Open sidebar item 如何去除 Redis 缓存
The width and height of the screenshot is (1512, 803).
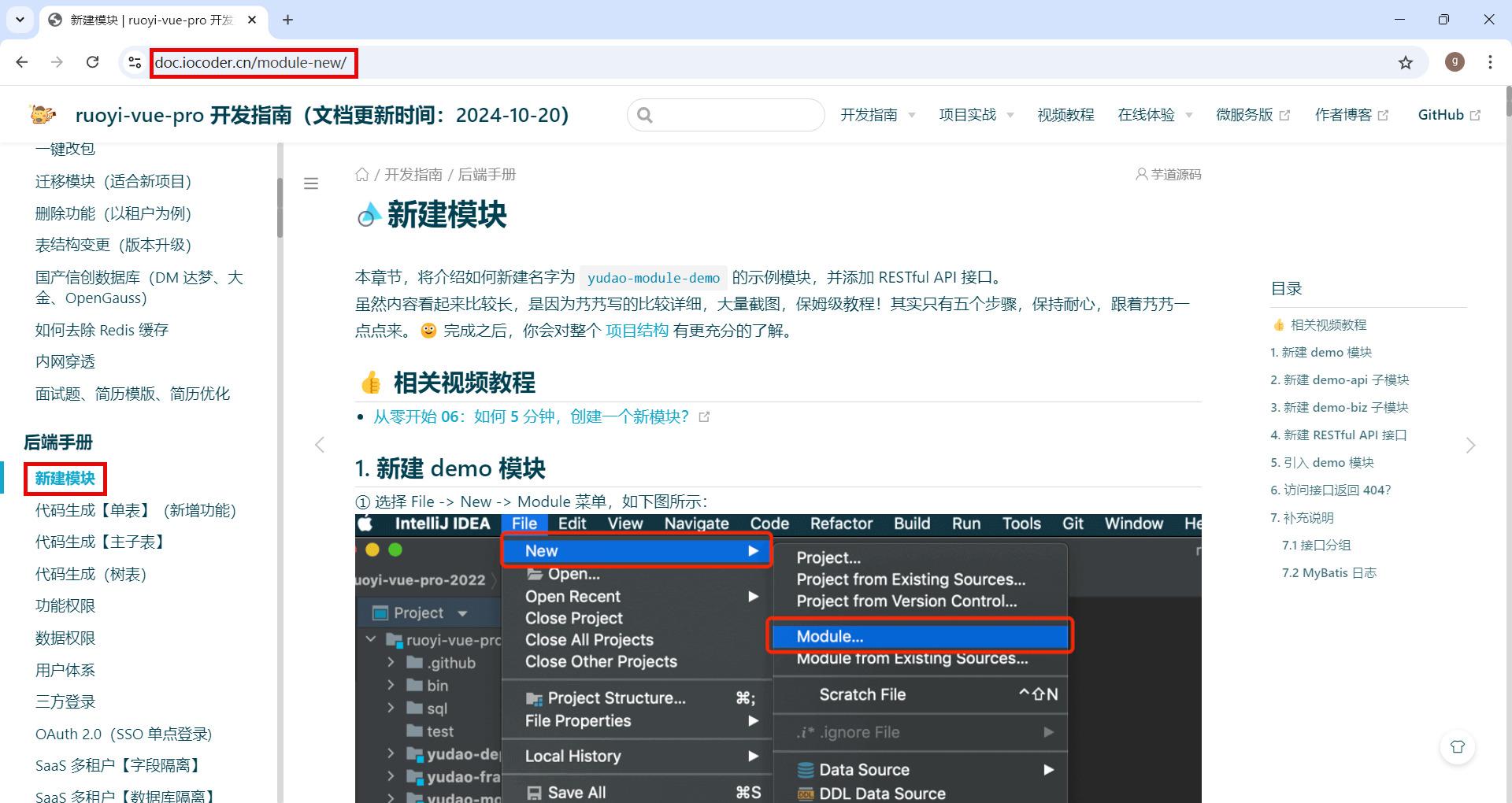tap(102, 330)
